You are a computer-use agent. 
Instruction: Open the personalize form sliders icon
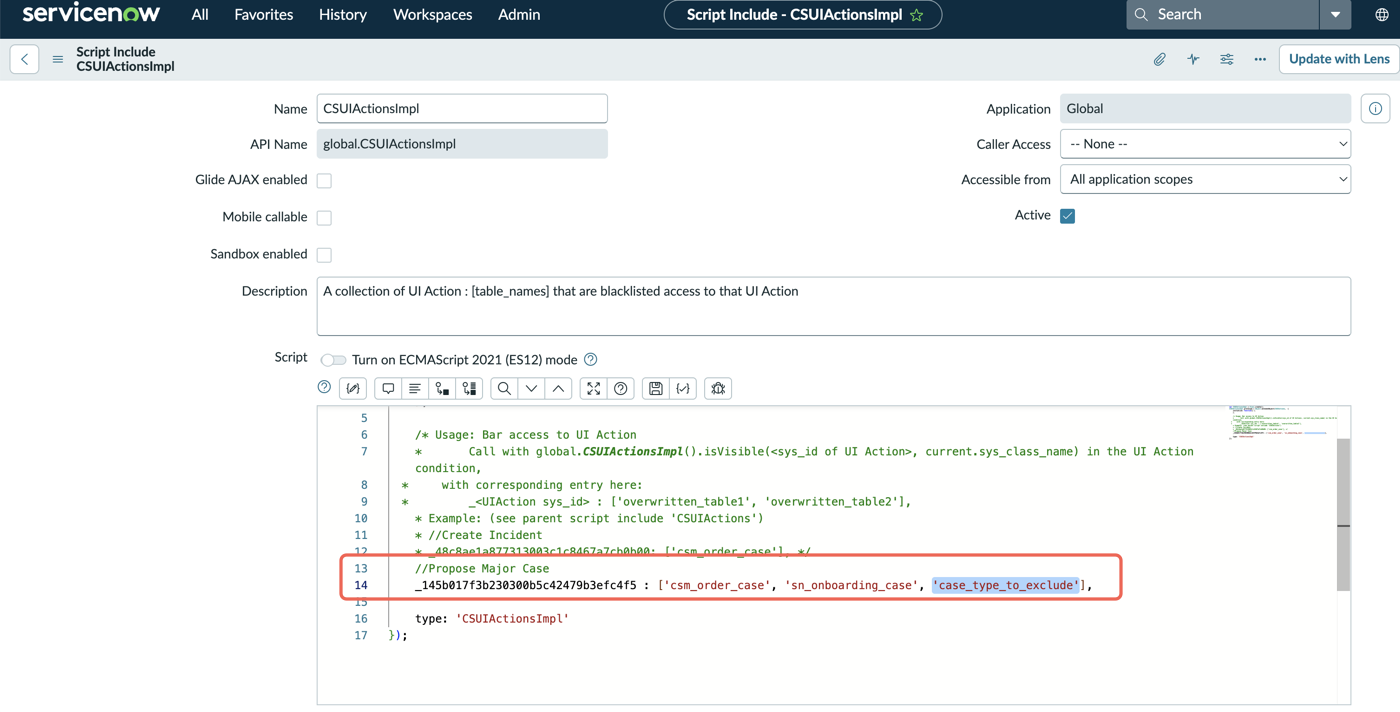click(1227, 59)
